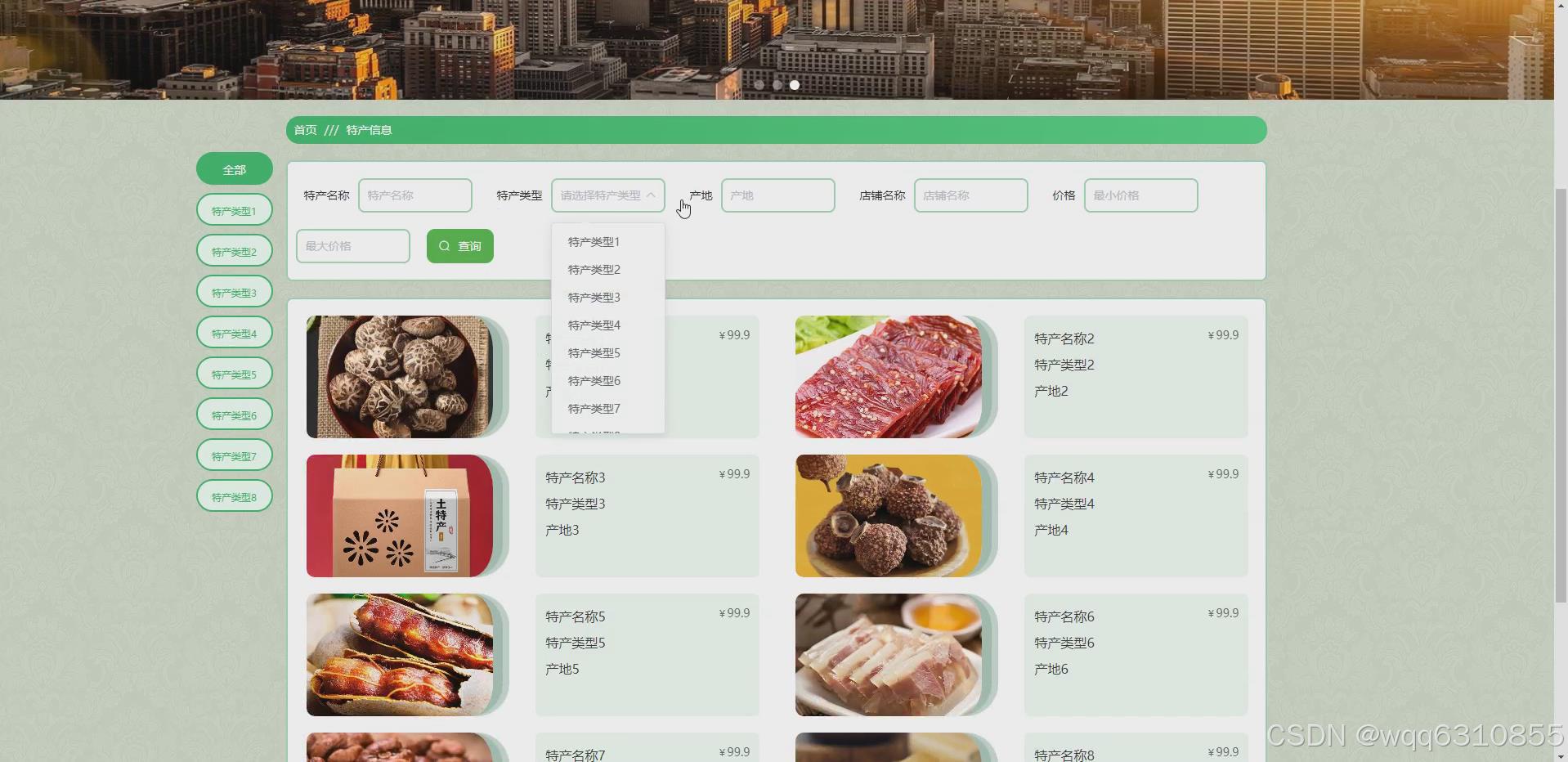The width and height of the screenshot is (1568, 762).
Task: Select the first carousel indicator dot
Action: pos(759,85)
